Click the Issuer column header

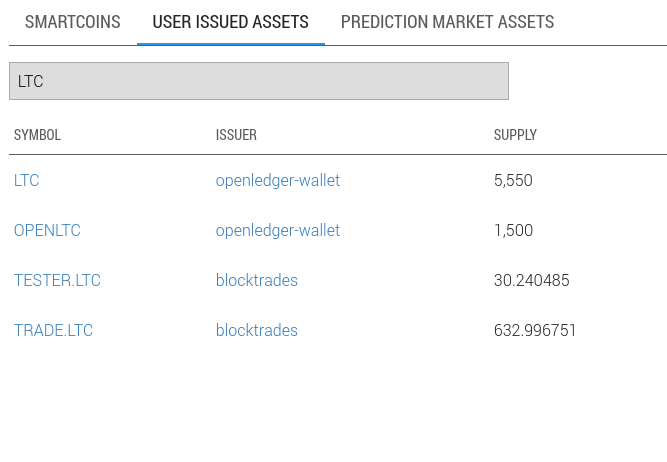(x=236, y=135)
